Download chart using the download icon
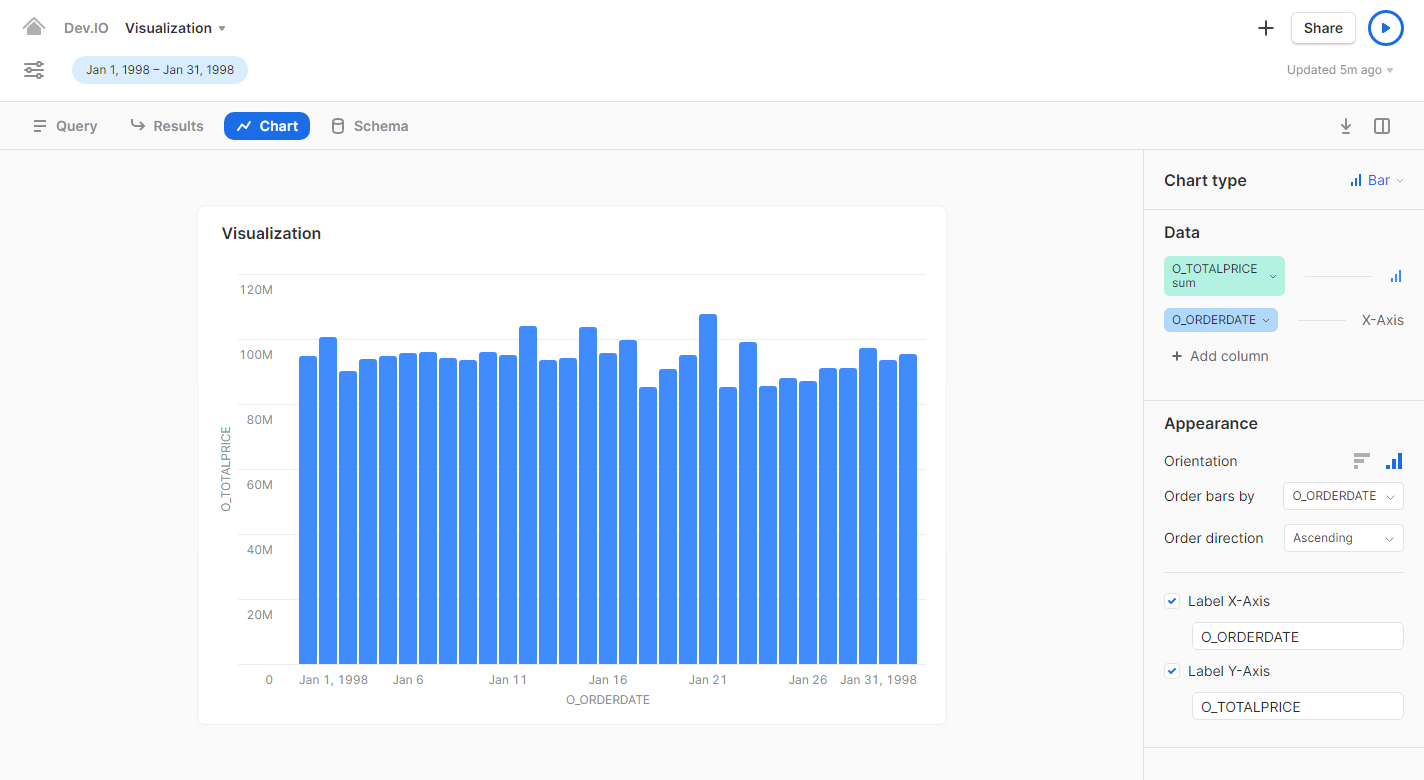This screenshot has width=1424, height=780. click(x=1345, y=126)
